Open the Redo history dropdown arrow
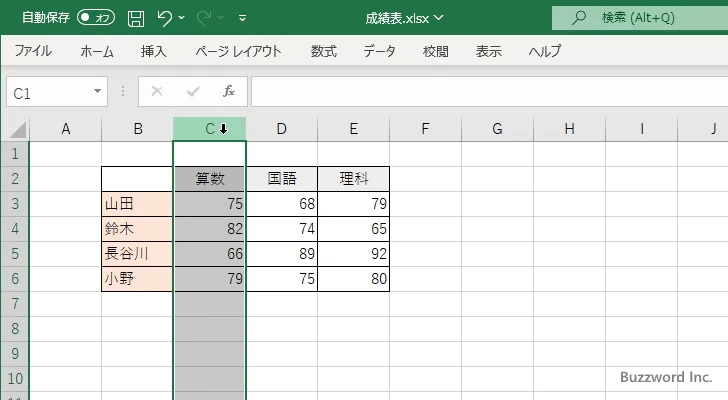 point(221,18)
